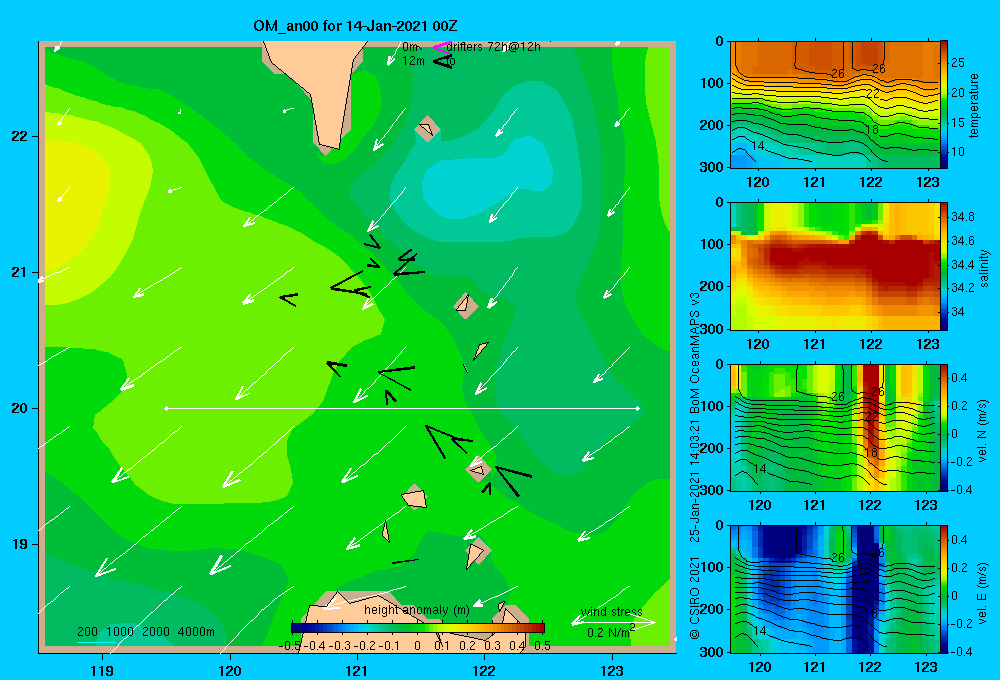Click the wind stress reference arrow
The height and width of the screenshot is (680, 1000).
tap(613, 621)
